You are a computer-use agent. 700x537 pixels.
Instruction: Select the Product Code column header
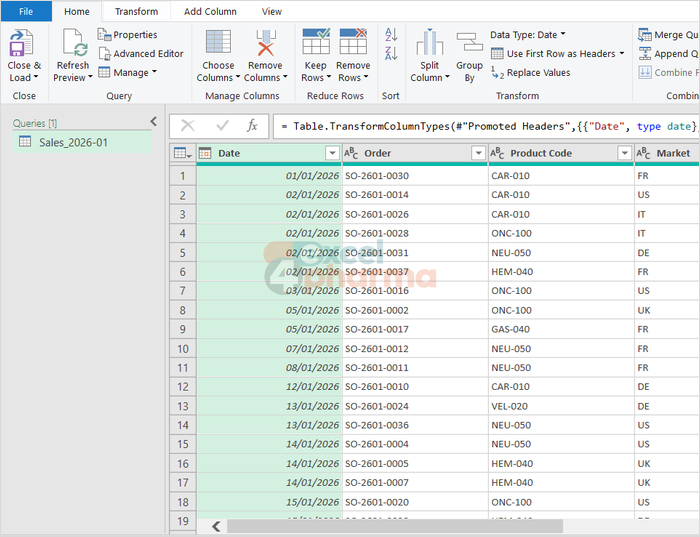click(561, 153)
